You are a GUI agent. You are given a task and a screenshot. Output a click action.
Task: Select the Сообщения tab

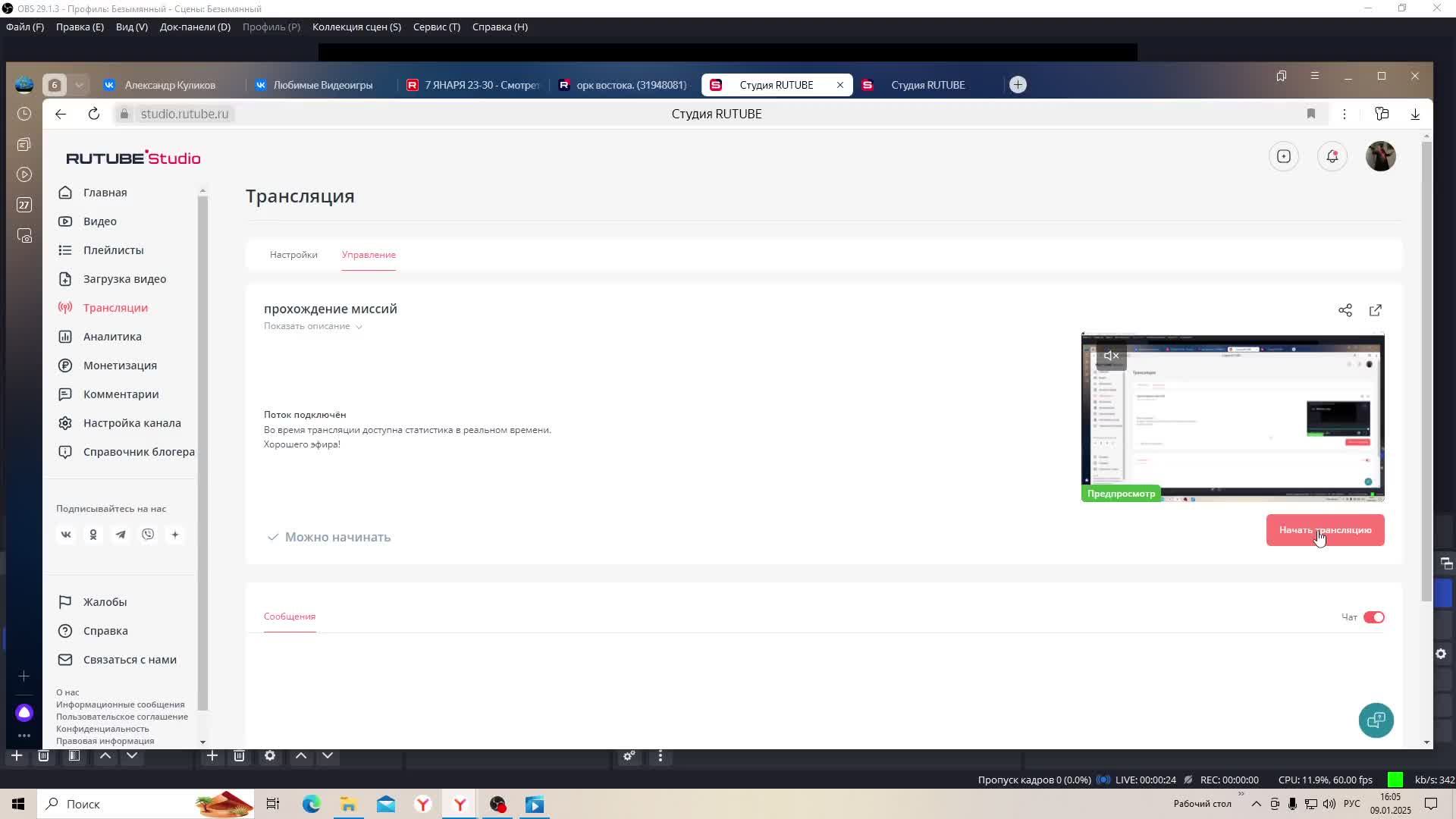290,617
